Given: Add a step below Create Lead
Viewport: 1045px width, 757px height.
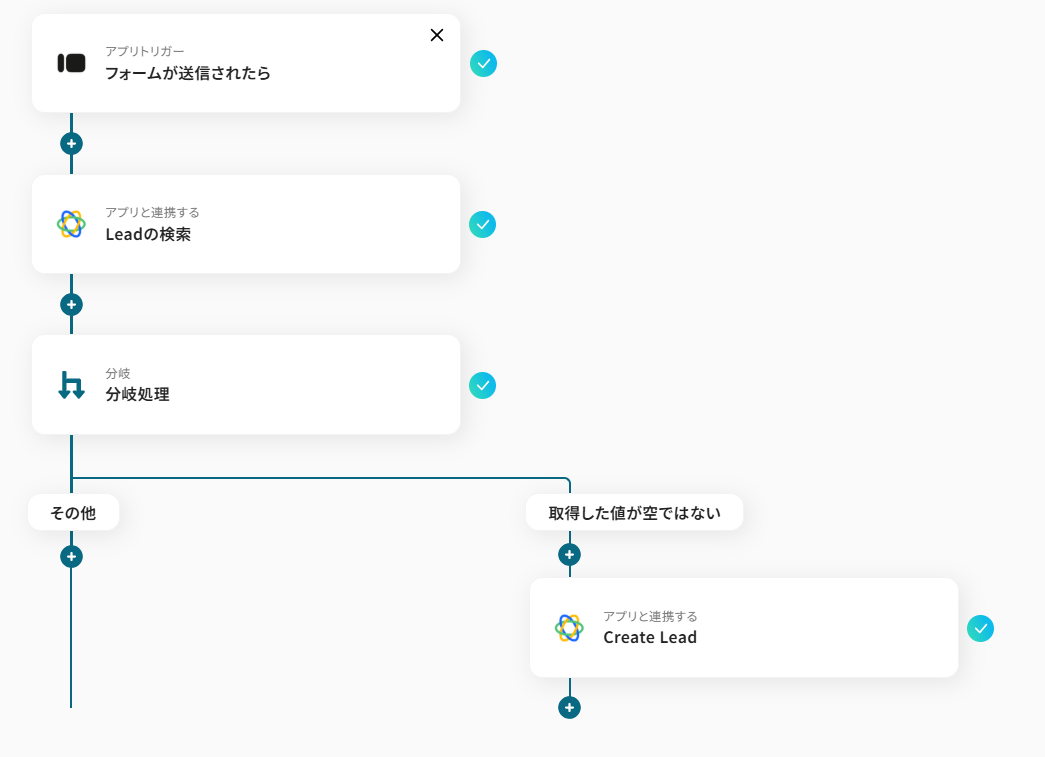Looking at the screenshot, I should (x=569, y=708).
